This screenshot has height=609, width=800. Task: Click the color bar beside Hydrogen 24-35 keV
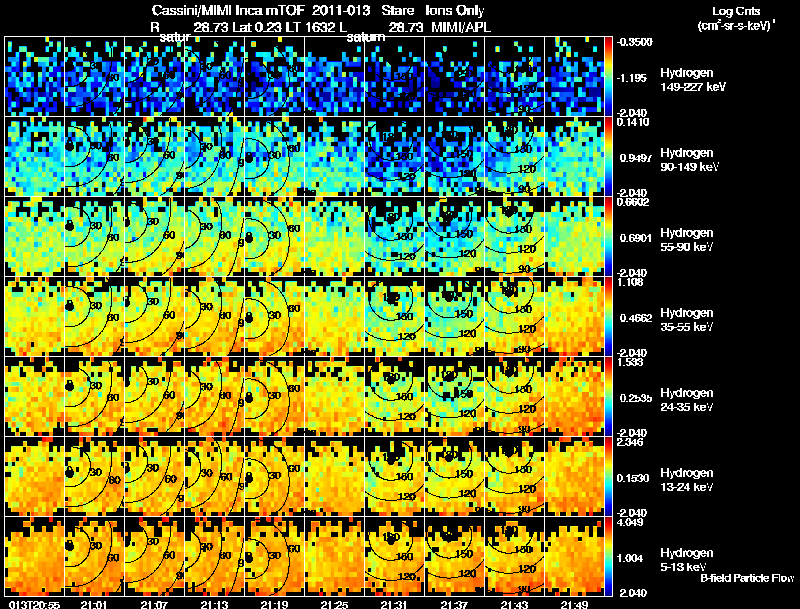608,397
